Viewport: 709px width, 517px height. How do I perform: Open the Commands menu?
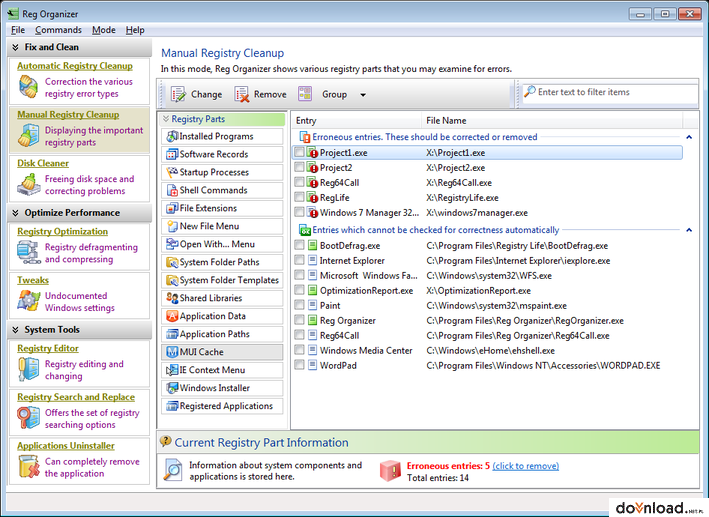point(58,30)
